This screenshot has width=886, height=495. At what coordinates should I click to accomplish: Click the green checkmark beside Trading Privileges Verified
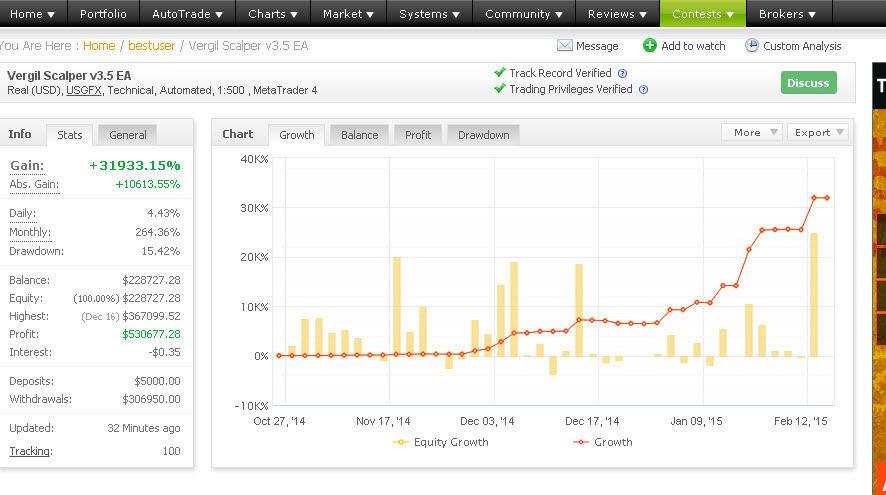pos(500,89)
